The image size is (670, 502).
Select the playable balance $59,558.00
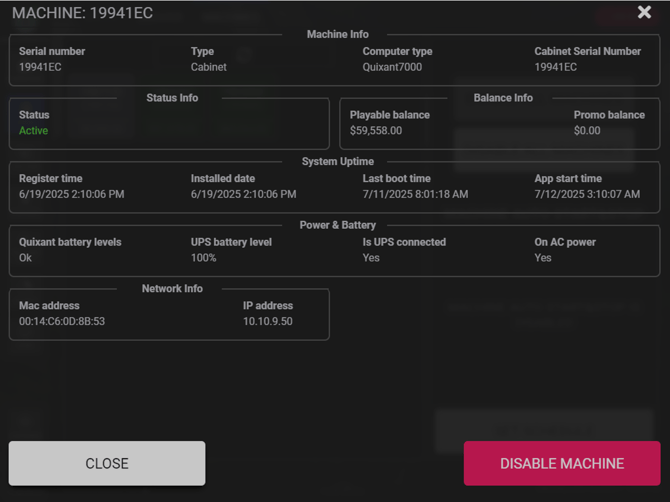376,131
